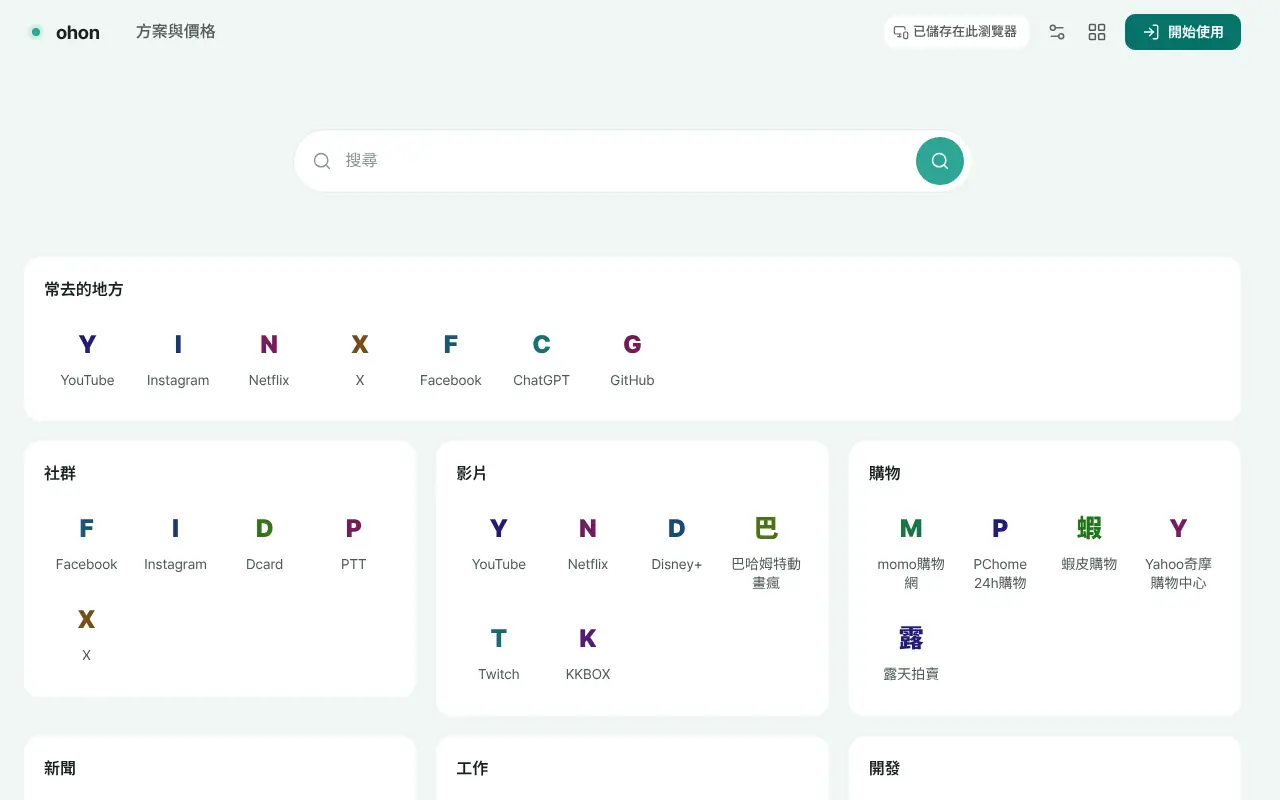Click the ohon logo
1280x800 pixels.
(64, 32)
